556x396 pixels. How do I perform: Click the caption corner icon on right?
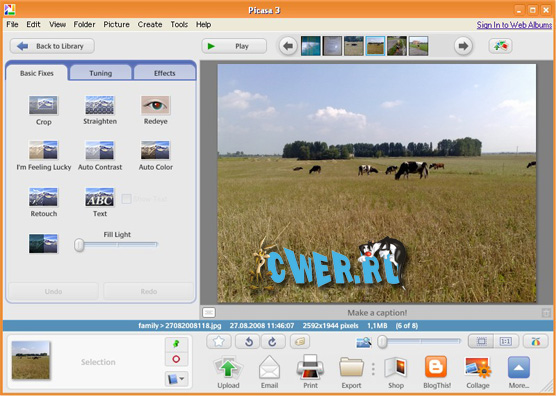click(x=545, y=313)
